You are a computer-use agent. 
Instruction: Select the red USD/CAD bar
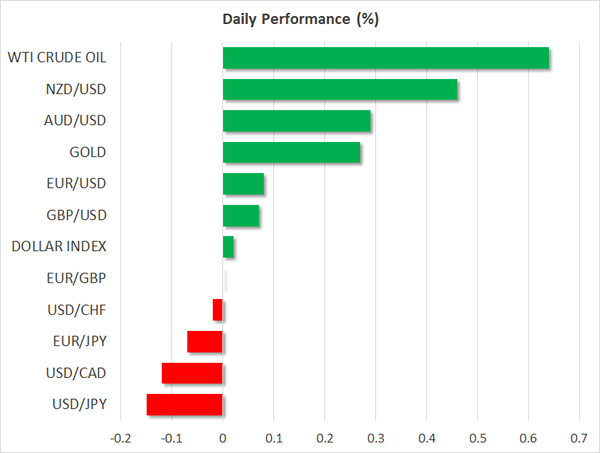192,373
